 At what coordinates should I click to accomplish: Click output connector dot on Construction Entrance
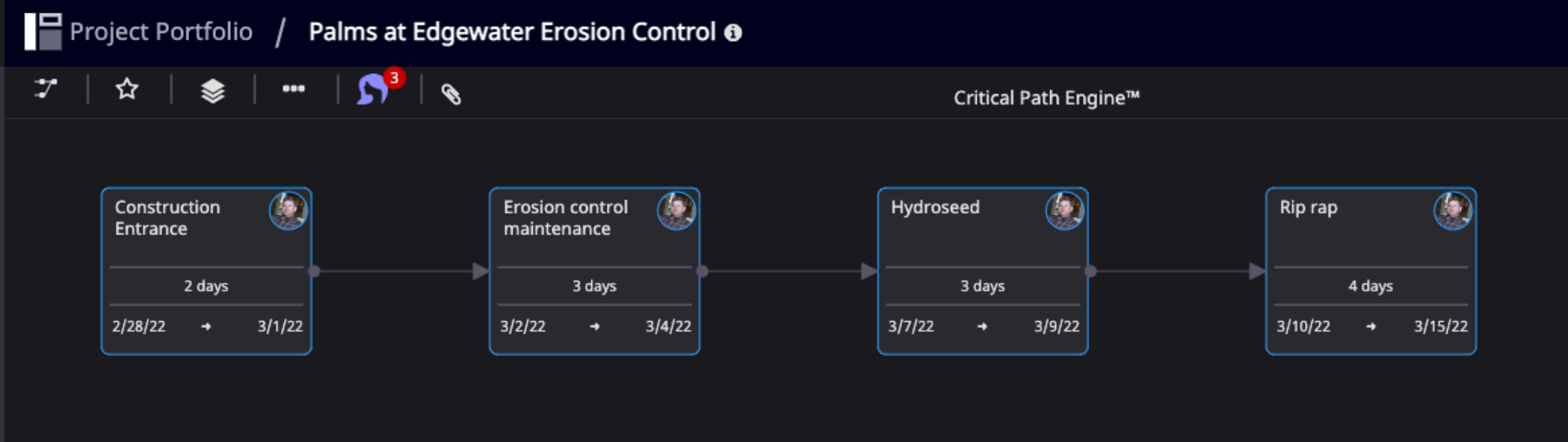click(315, 271)
